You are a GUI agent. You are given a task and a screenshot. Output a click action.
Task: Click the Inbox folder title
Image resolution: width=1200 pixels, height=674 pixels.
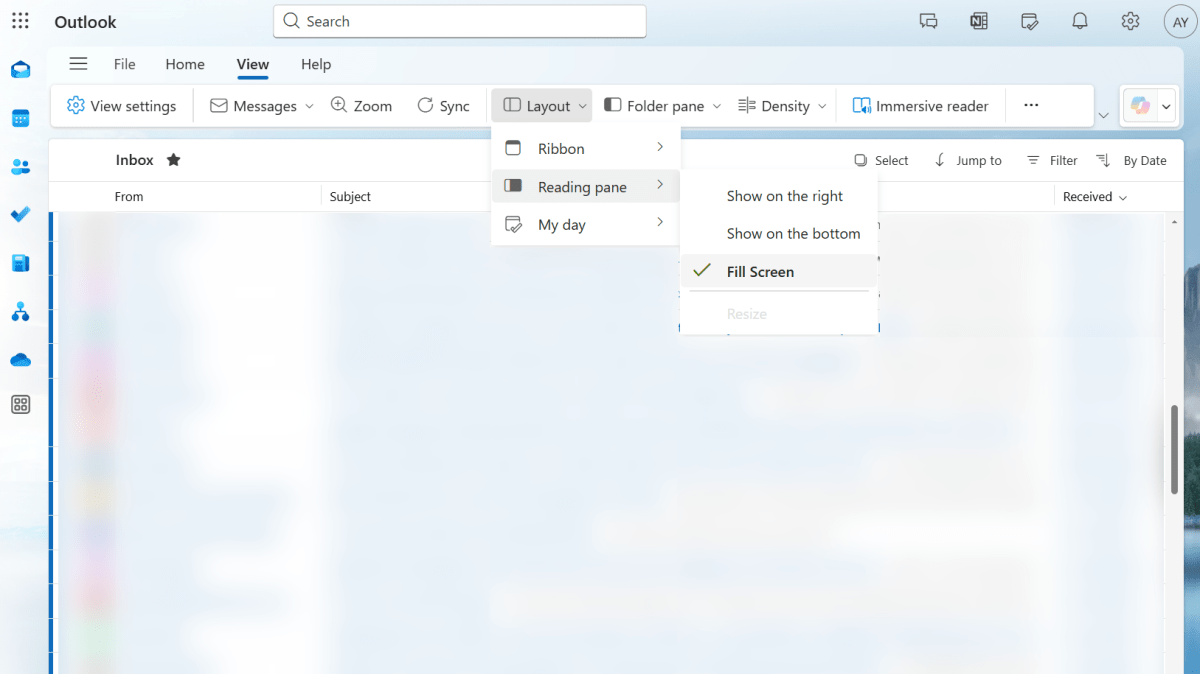point(134,160)
